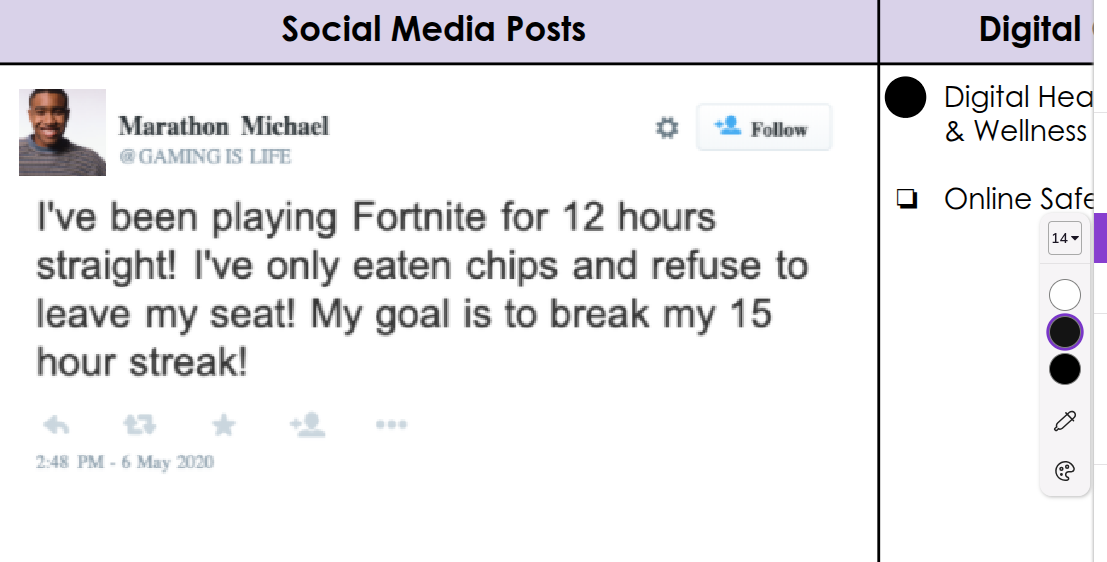
Task: Click the filled circle beside Digital Health & Wellness
Action: [906, 97]
